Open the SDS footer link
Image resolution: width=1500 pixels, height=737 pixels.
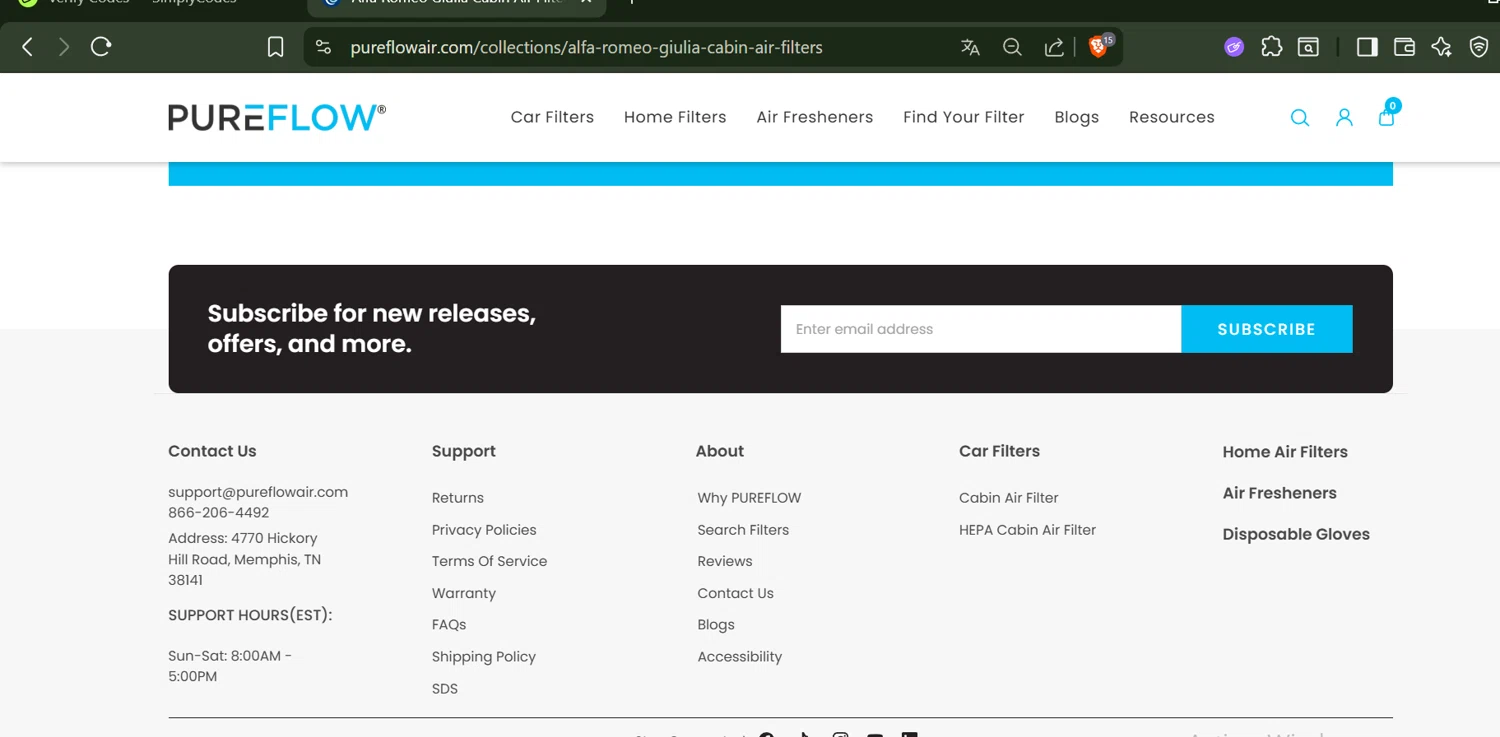[445, 689]
